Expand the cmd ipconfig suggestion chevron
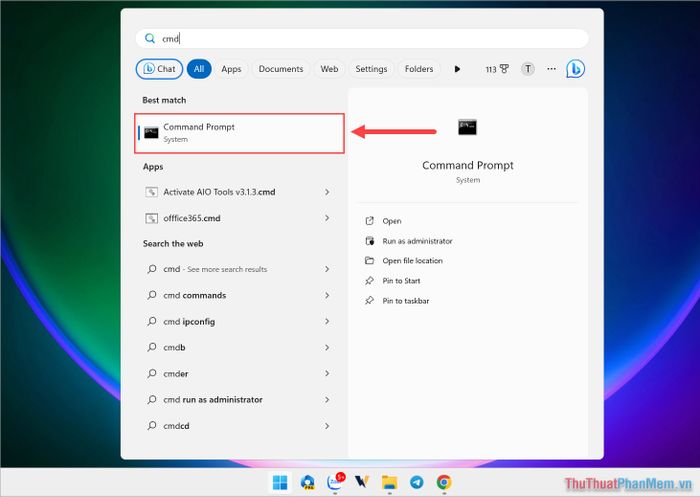Image resolution: width=700 pixels, height=497 pixels. click(327, 322)
